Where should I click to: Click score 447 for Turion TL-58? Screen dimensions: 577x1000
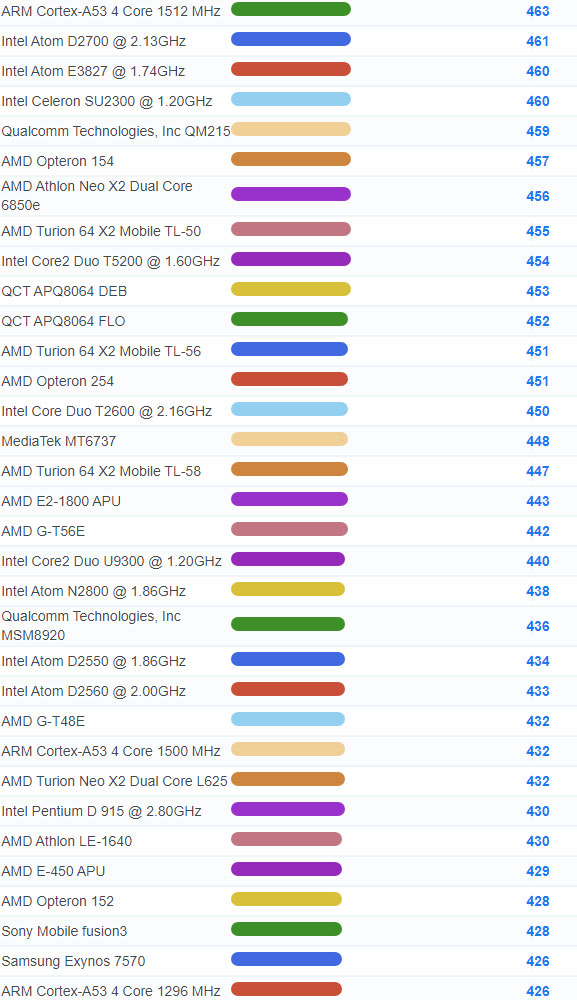[x=537, y=471]
